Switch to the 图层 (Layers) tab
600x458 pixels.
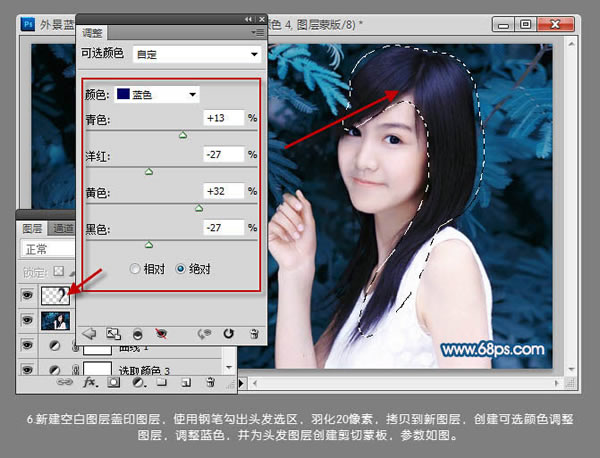point(33,228)
